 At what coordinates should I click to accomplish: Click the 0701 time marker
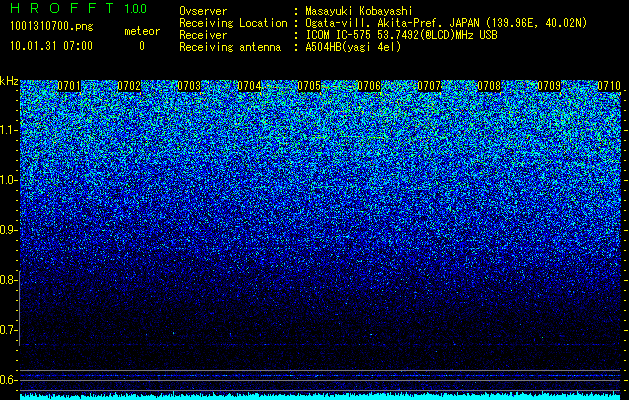69,86
